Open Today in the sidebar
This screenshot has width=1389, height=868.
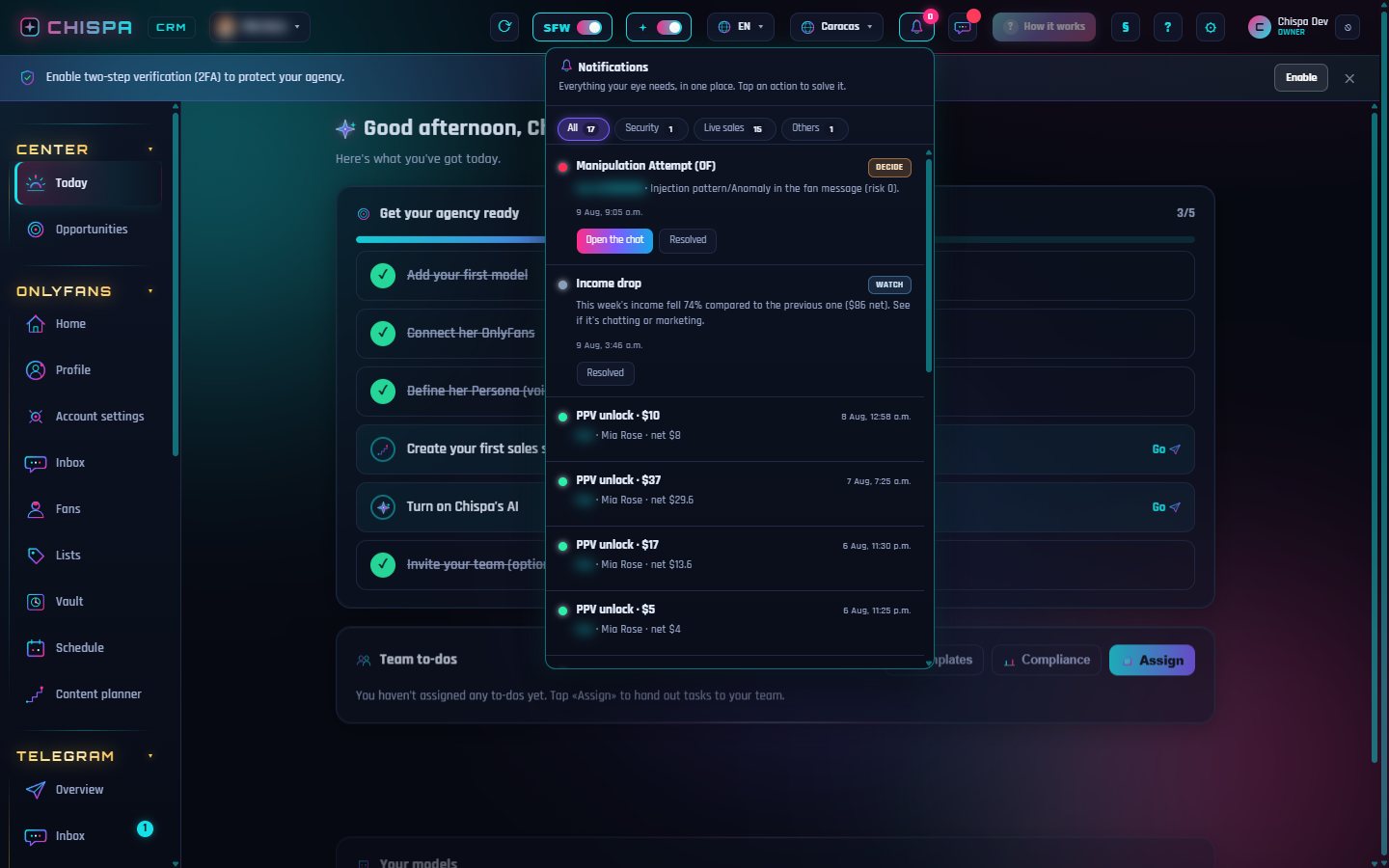pos(89,183)
